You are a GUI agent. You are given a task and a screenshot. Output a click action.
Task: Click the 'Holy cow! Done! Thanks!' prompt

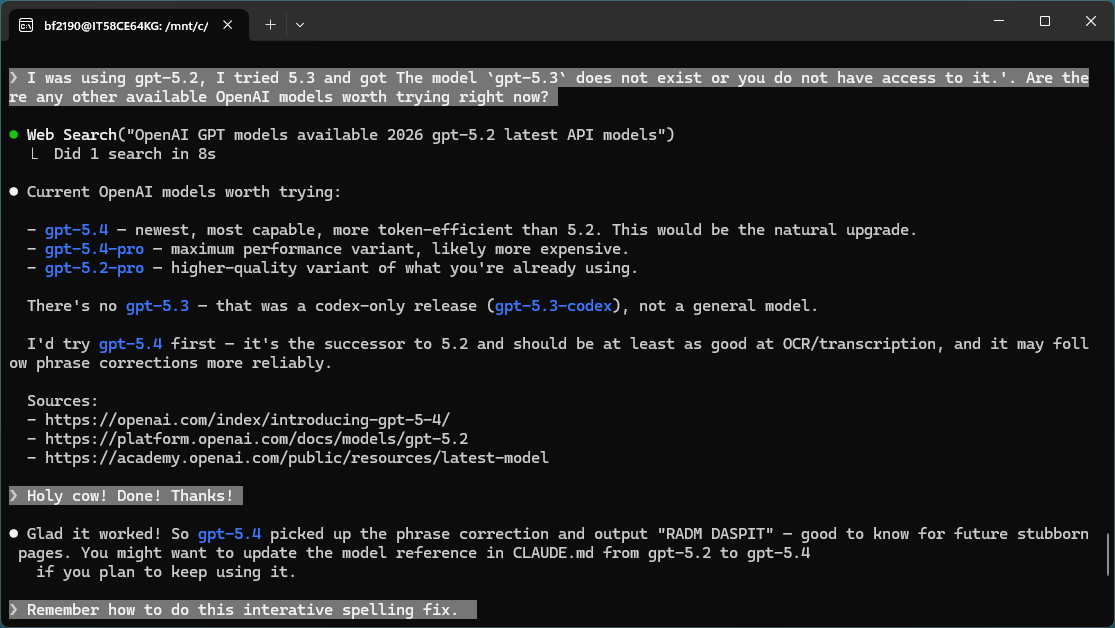(x=126, y=496)
